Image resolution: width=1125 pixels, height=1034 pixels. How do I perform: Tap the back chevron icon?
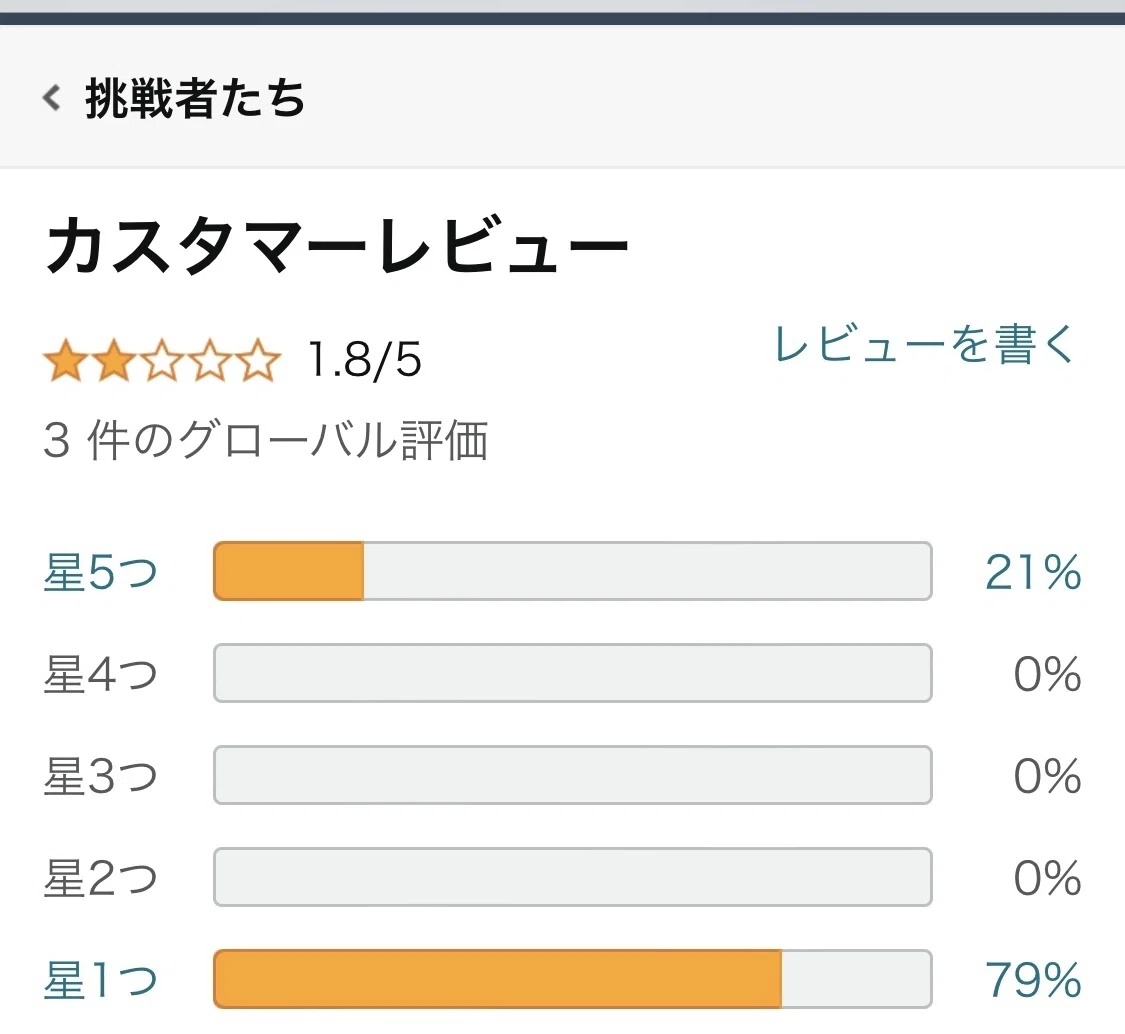[x=52, y=98]
